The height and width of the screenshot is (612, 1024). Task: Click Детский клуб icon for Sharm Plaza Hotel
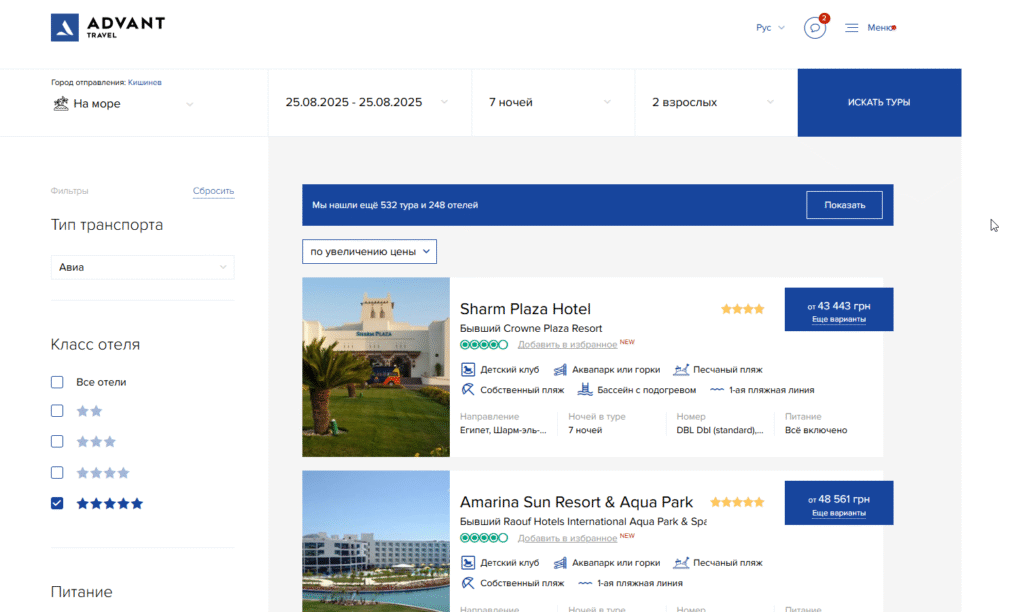(468, 370)
